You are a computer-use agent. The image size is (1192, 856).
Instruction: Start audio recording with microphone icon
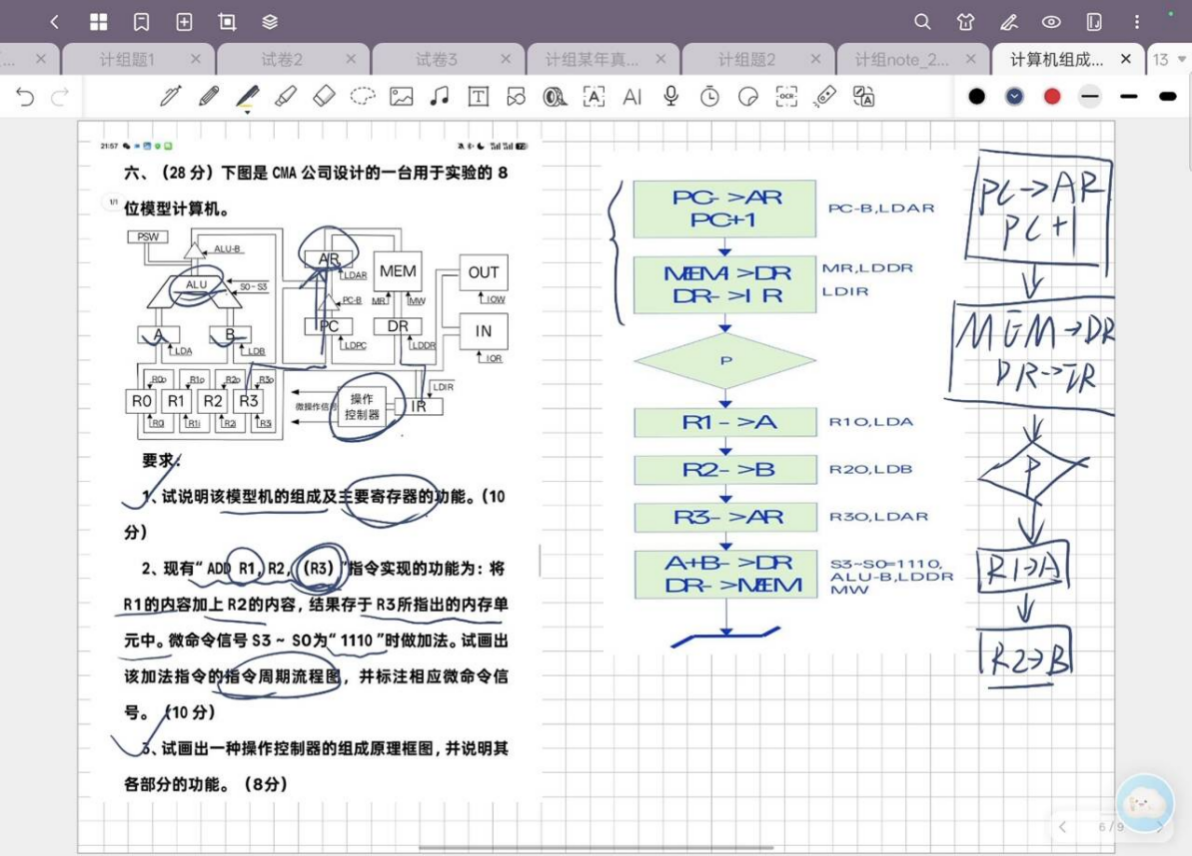pyautogui.click(x=671, y=96)
